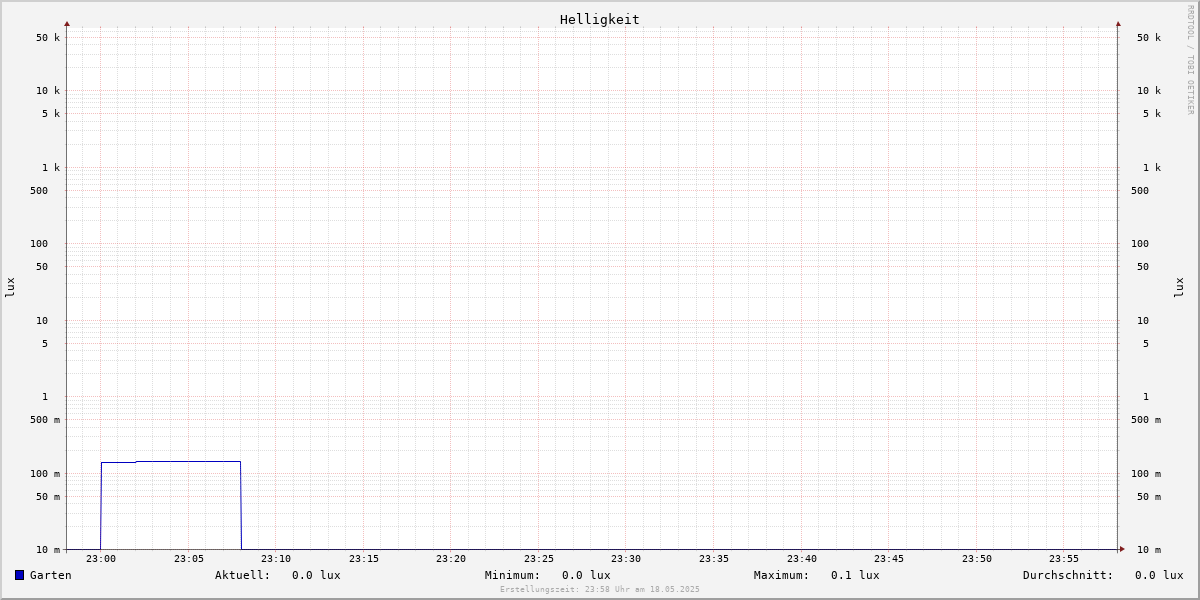Screen dimensions: 1200x600
Task: Click the Aktuell 0.0 lux value
Action: [316, 575]
